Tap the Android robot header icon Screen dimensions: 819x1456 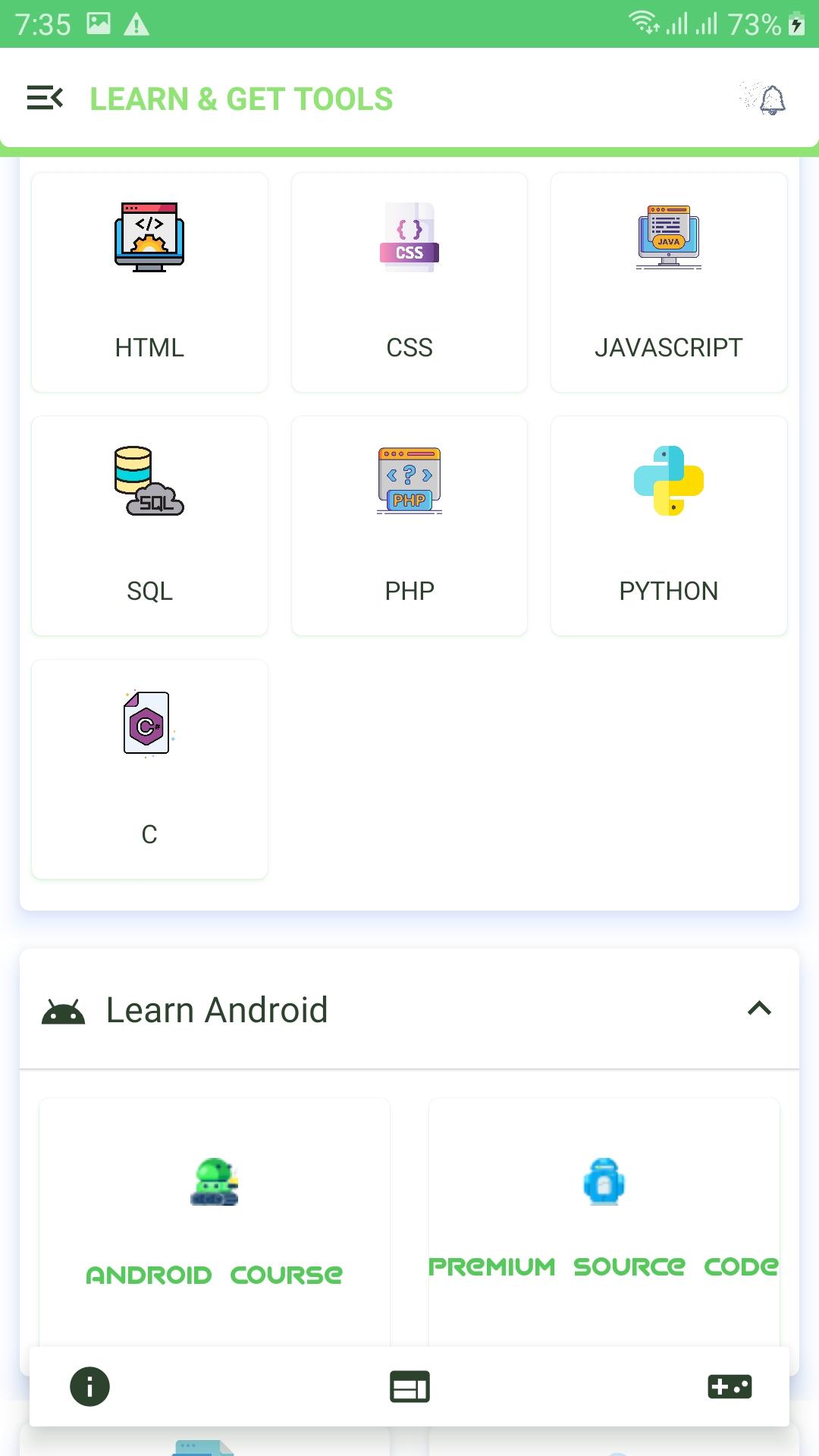tap(64, 1011)
